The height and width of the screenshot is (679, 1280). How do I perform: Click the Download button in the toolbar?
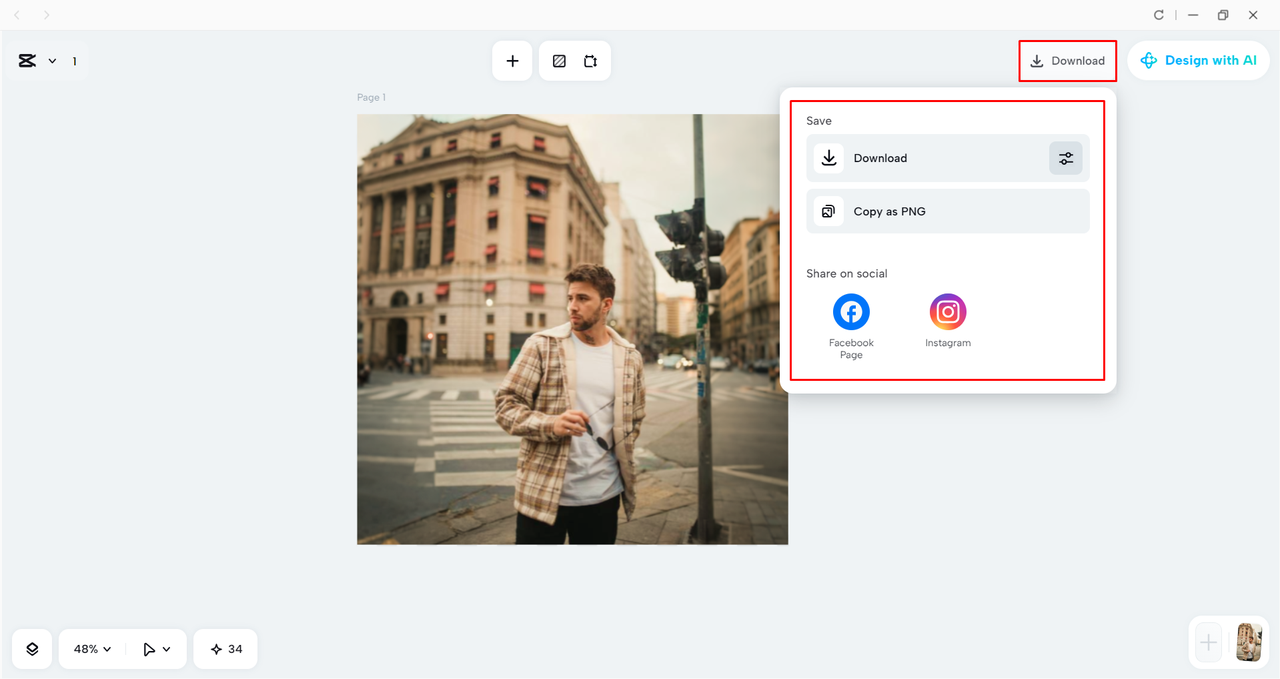point(1067,60)
